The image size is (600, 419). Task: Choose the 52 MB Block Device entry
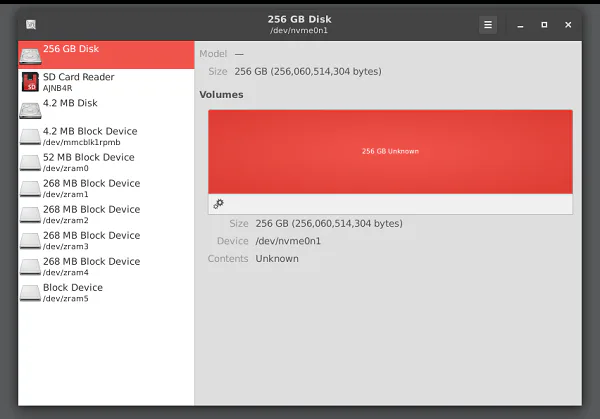point(106,162)
